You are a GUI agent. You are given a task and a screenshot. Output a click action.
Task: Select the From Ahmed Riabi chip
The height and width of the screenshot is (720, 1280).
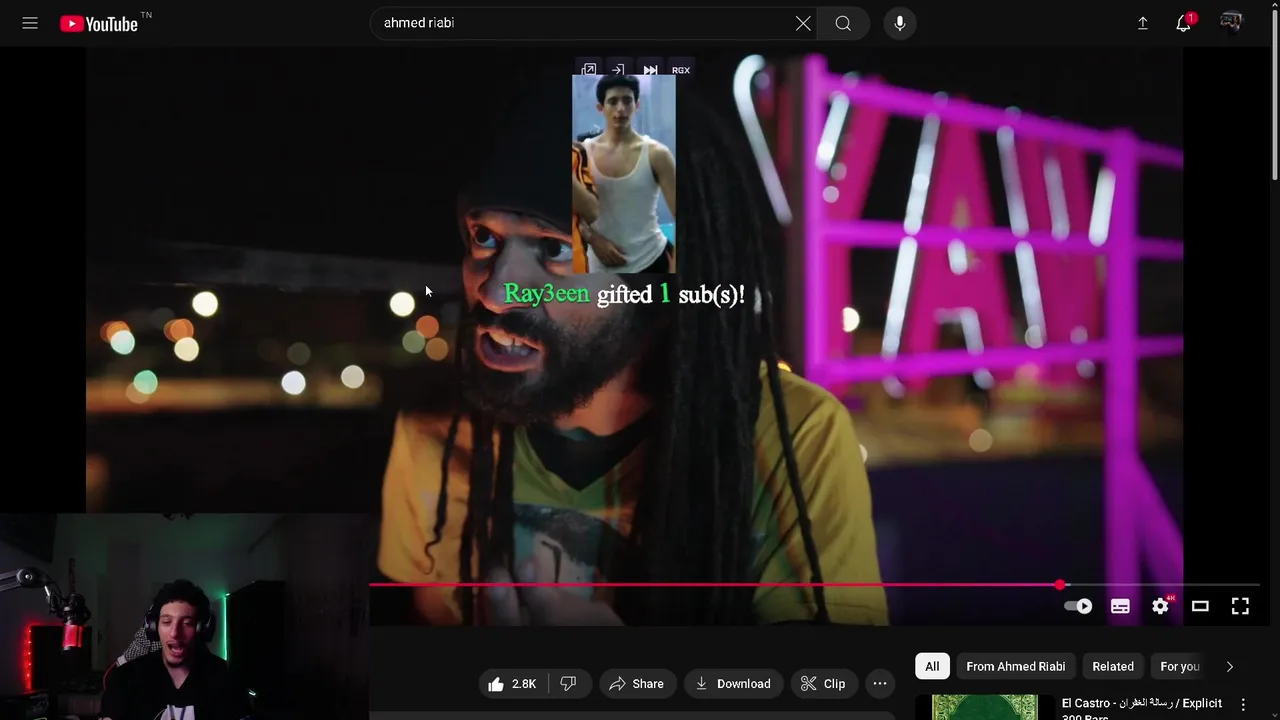point(1016,666)
